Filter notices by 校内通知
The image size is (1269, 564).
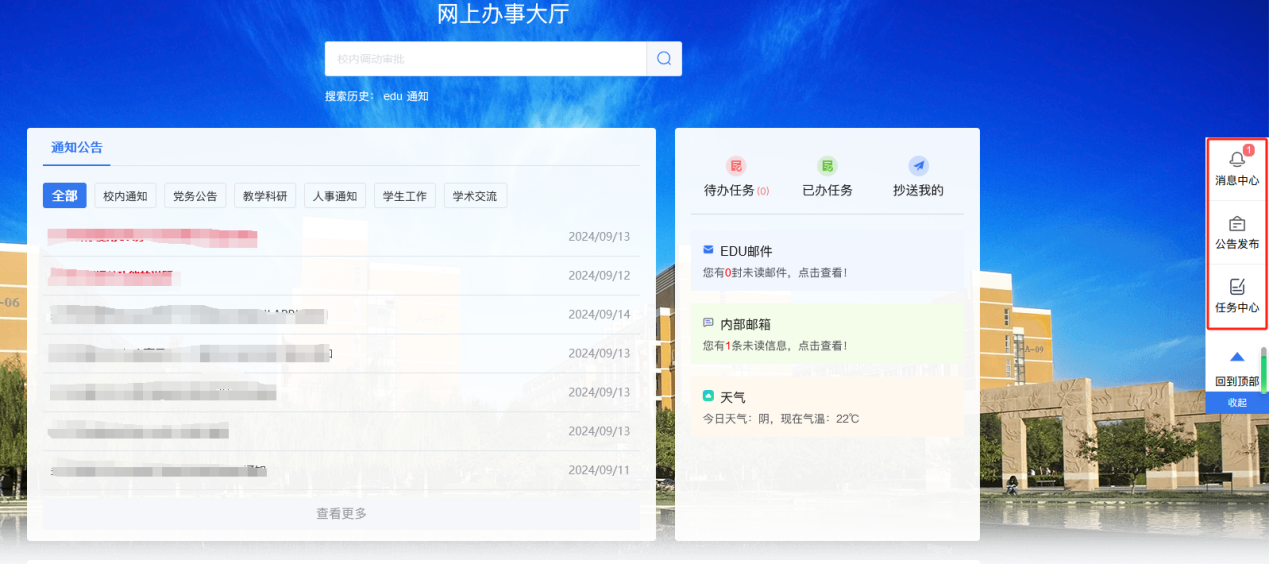[x=125, y=196]
